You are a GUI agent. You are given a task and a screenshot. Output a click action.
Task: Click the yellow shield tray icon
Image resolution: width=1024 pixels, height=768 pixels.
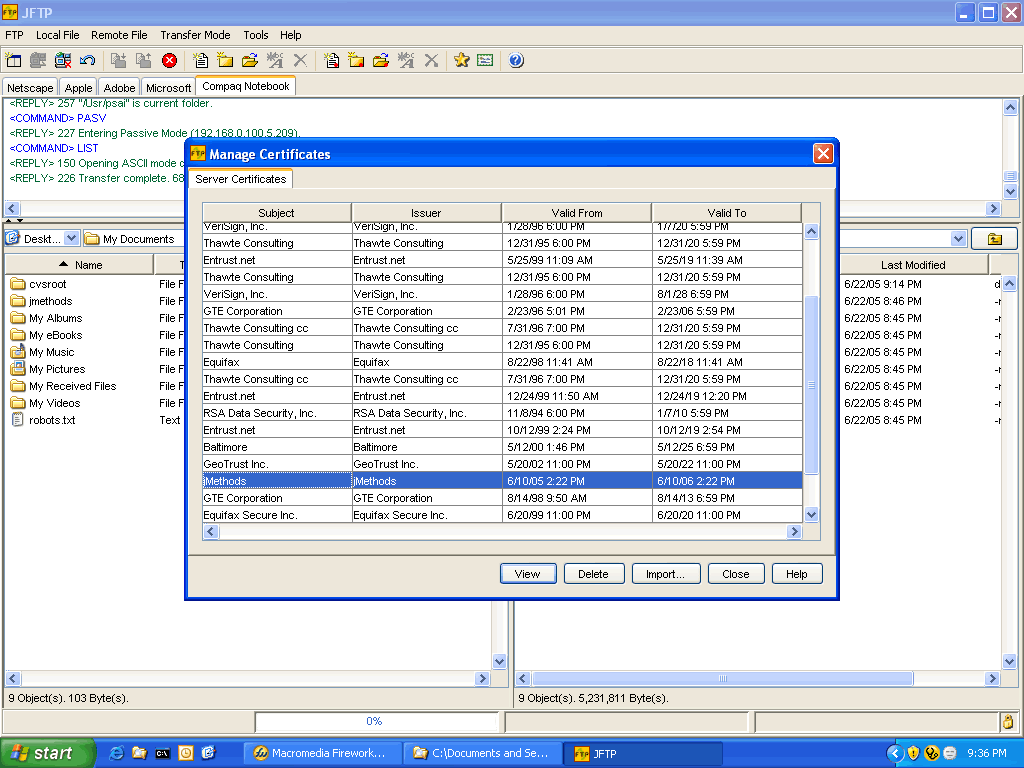(914, 753)
